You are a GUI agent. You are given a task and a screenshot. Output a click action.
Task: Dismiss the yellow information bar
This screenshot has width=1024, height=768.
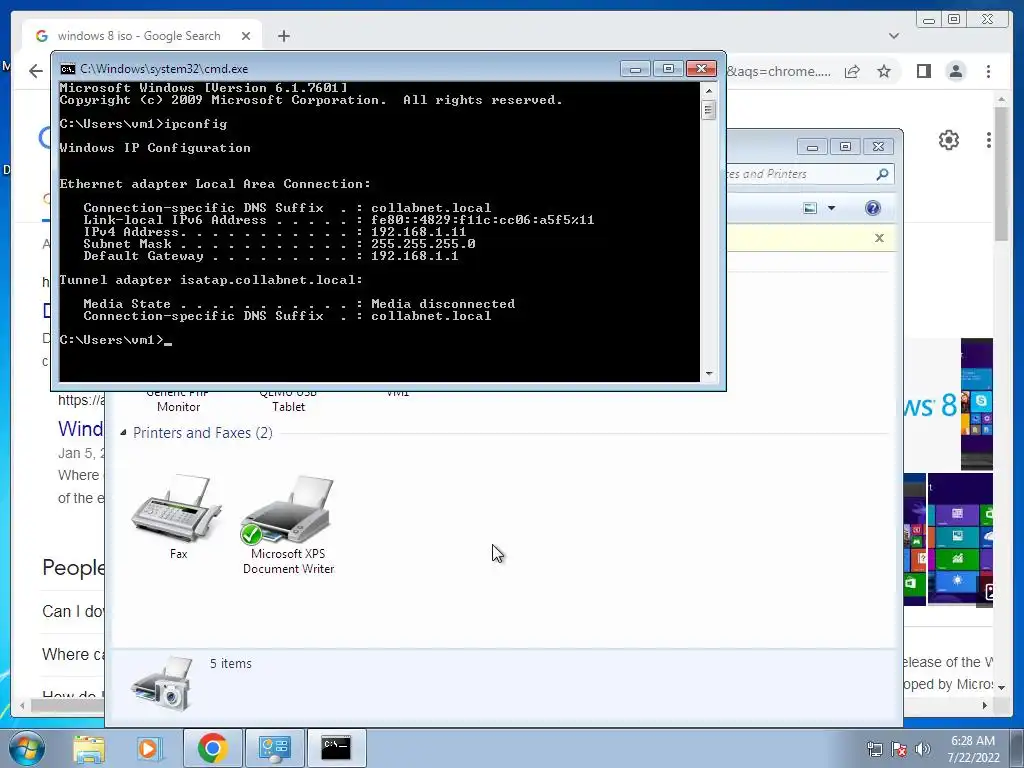tap(879, 238)
